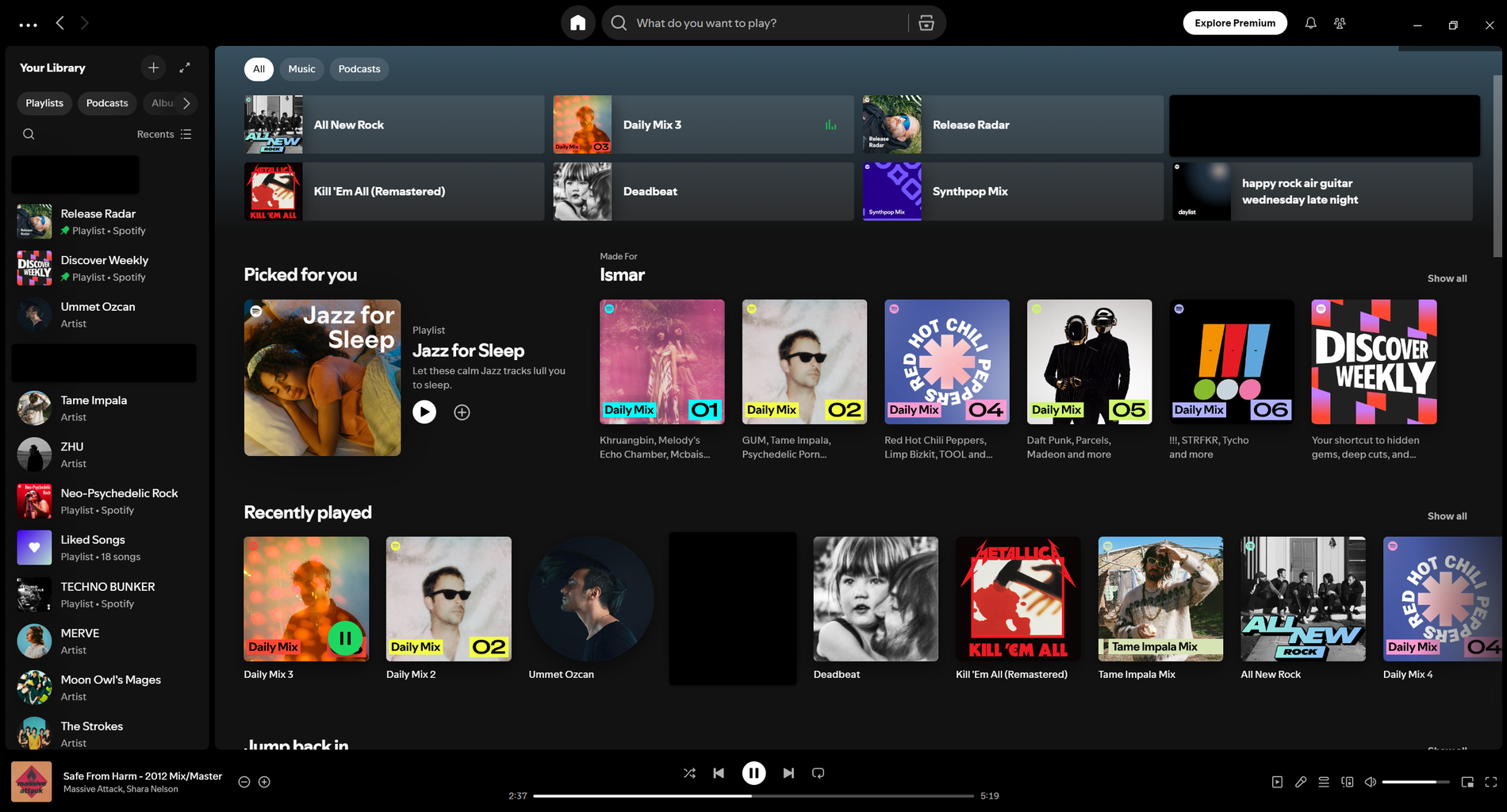Image resolution: width=1507 pixels, height=812 pixels.
Task: Click the Explore Premium button
Action: point(1234,23)
